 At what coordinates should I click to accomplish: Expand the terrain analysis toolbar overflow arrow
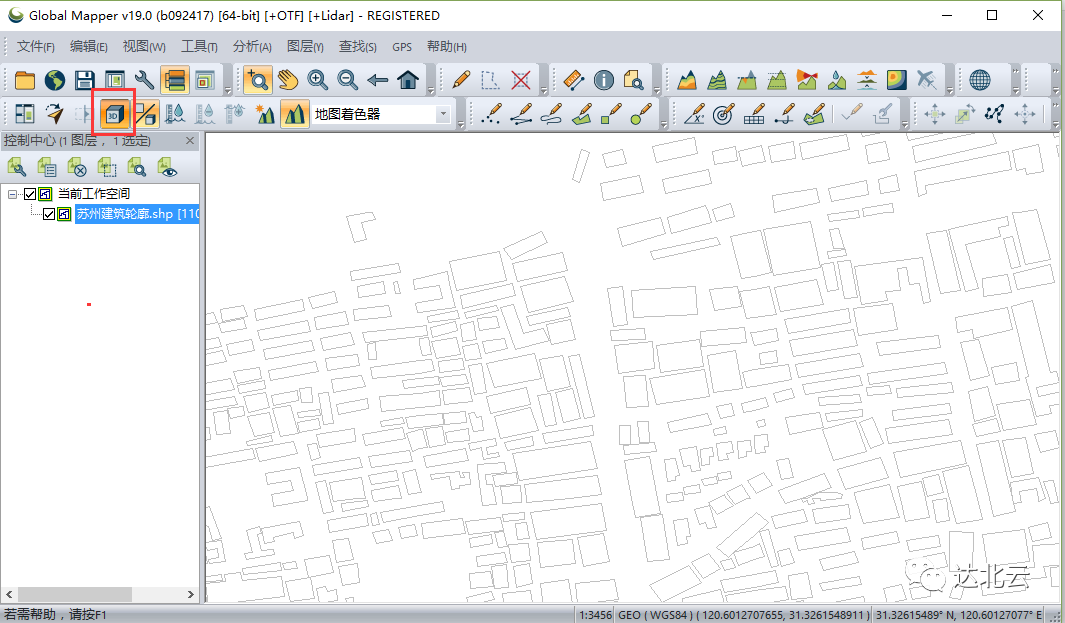pos(950,90)
